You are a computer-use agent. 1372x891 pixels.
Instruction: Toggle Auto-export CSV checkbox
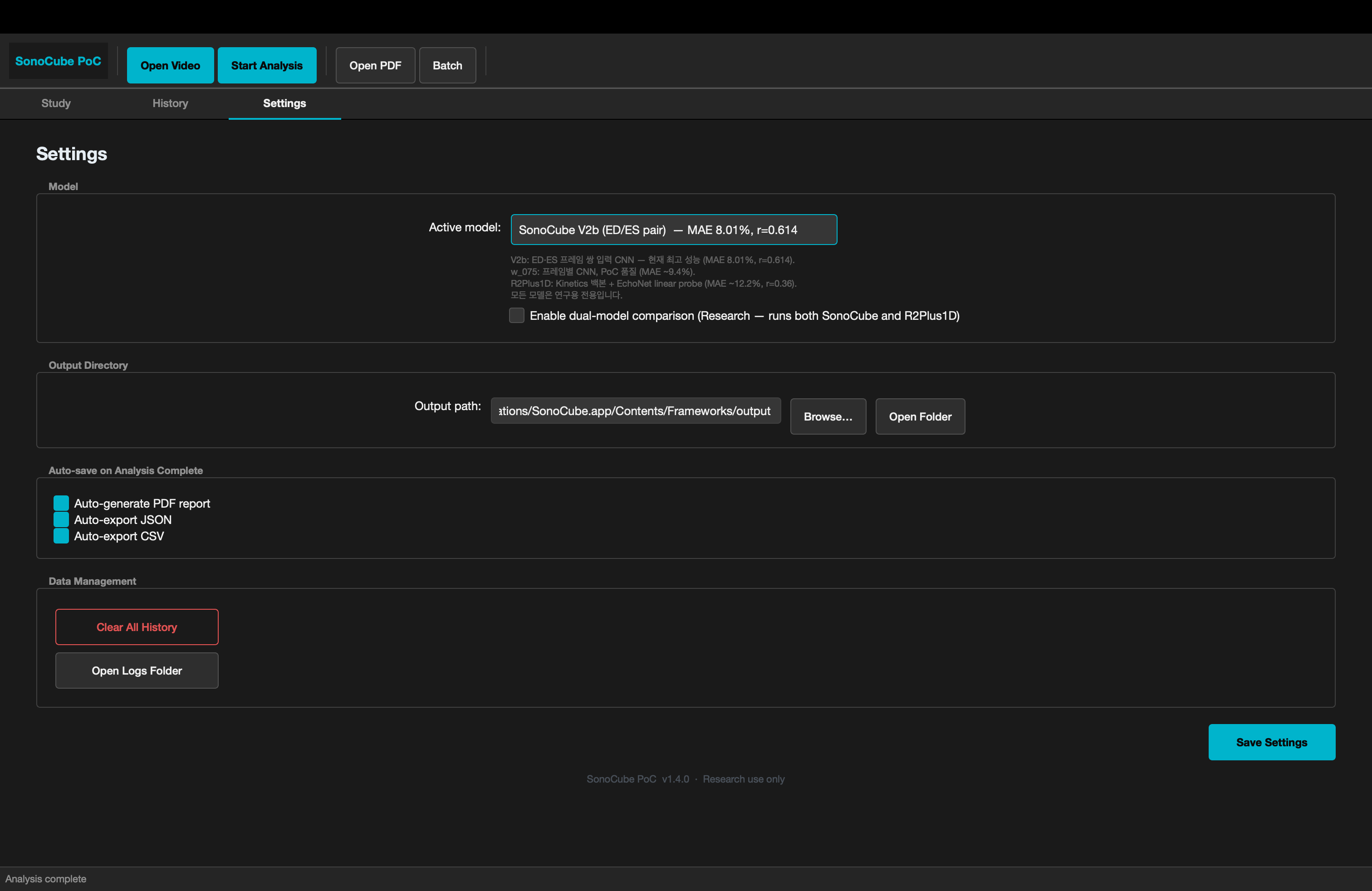point(61,536)
